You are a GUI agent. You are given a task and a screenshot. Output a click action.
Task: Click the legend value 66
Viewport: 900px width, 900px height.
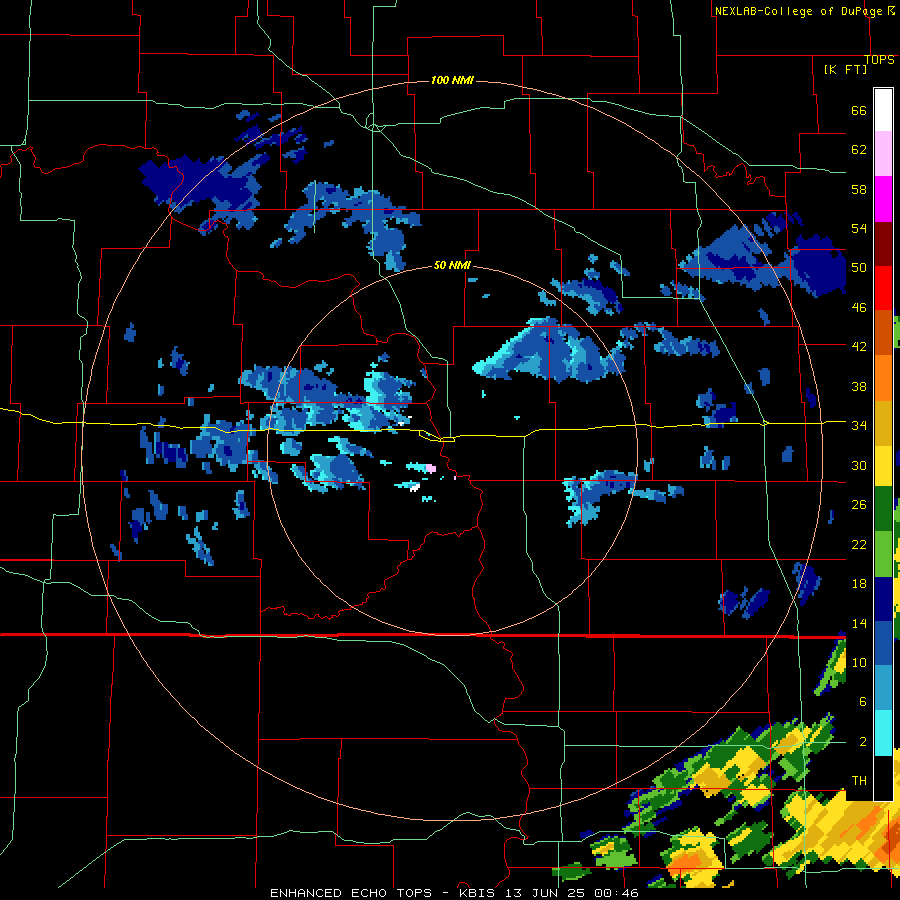point(859,111)
